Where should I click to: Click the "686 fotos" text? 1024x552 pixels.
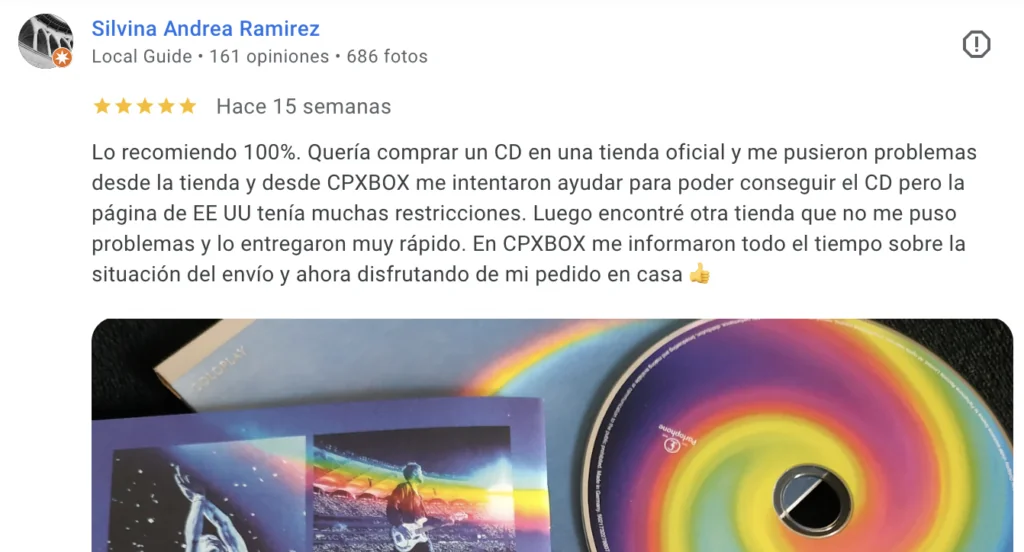387,56
